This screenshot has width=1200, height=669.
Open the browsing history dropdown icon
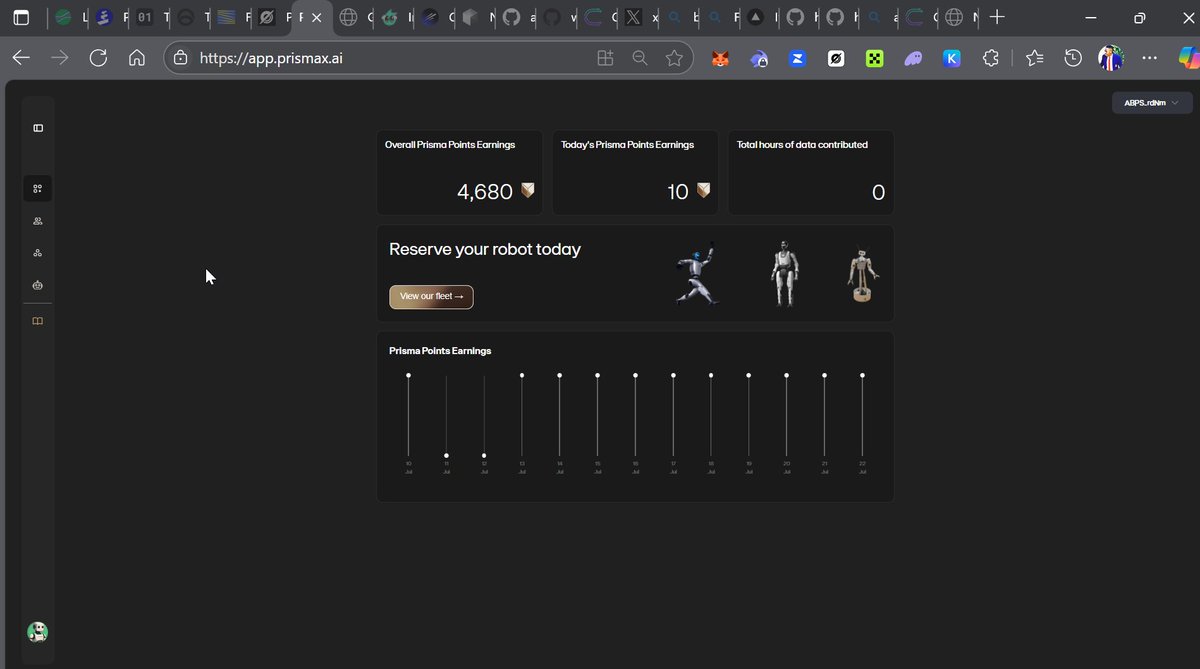click(1073, 58)
